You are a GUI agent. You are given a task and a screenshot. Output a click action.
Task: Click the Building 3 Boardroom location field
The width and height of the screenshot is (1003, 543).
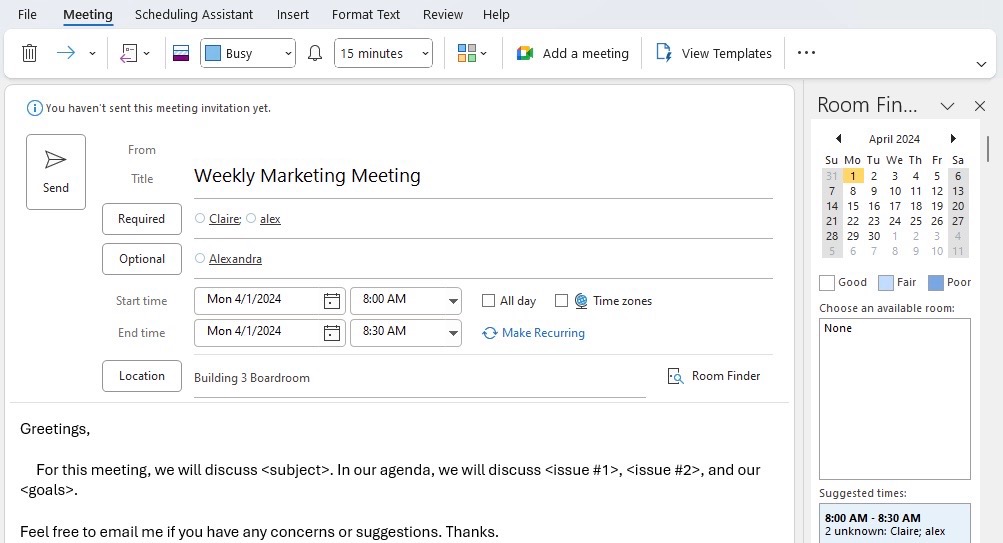[x=420, y=378]
